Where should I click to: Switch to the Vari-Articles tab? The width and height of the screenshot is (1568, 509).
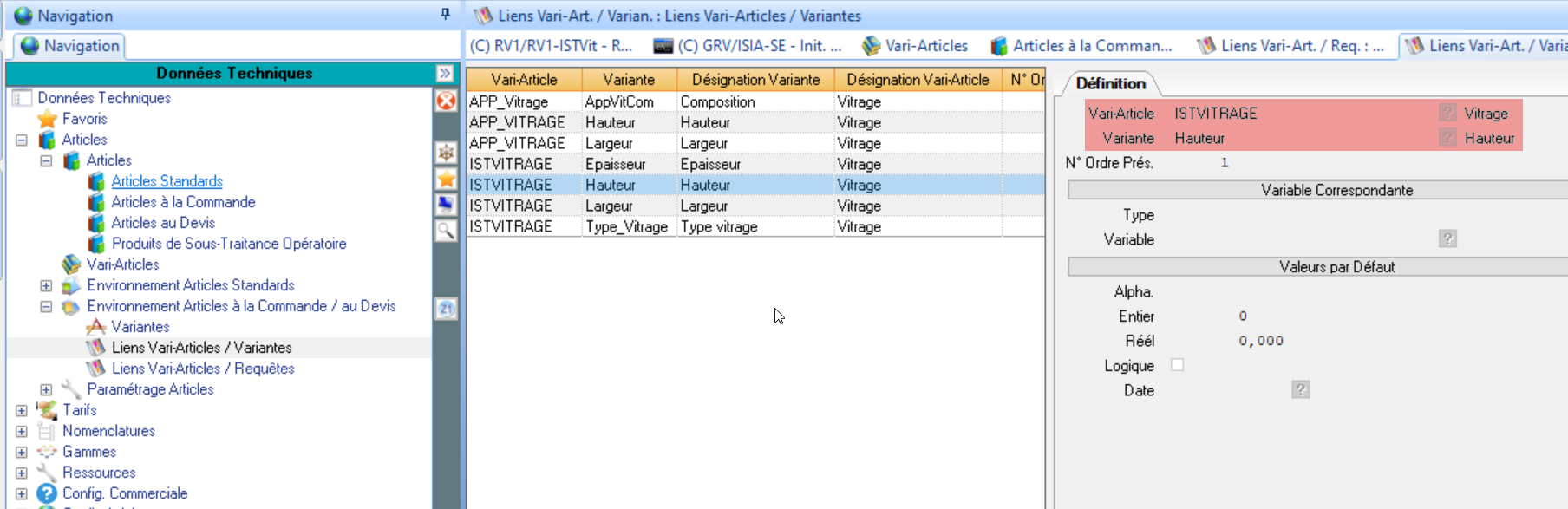click(916, 46)
